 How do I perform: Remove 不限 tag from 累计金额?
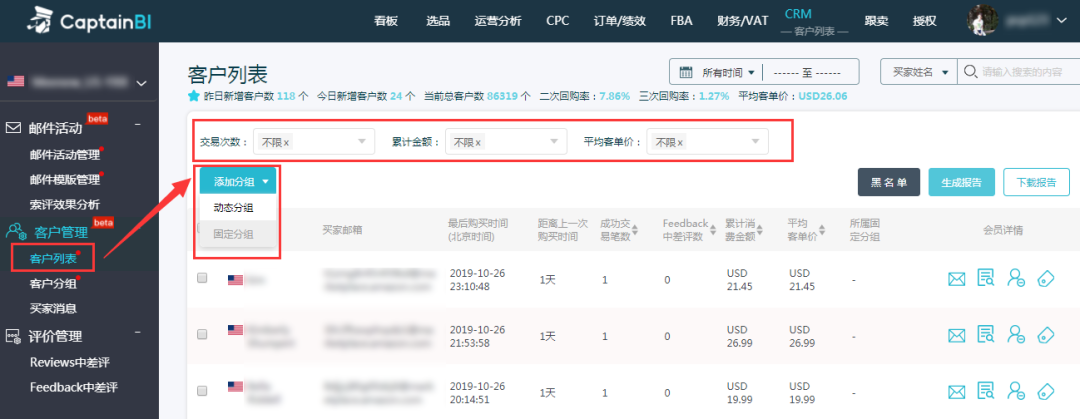(478, 143)
